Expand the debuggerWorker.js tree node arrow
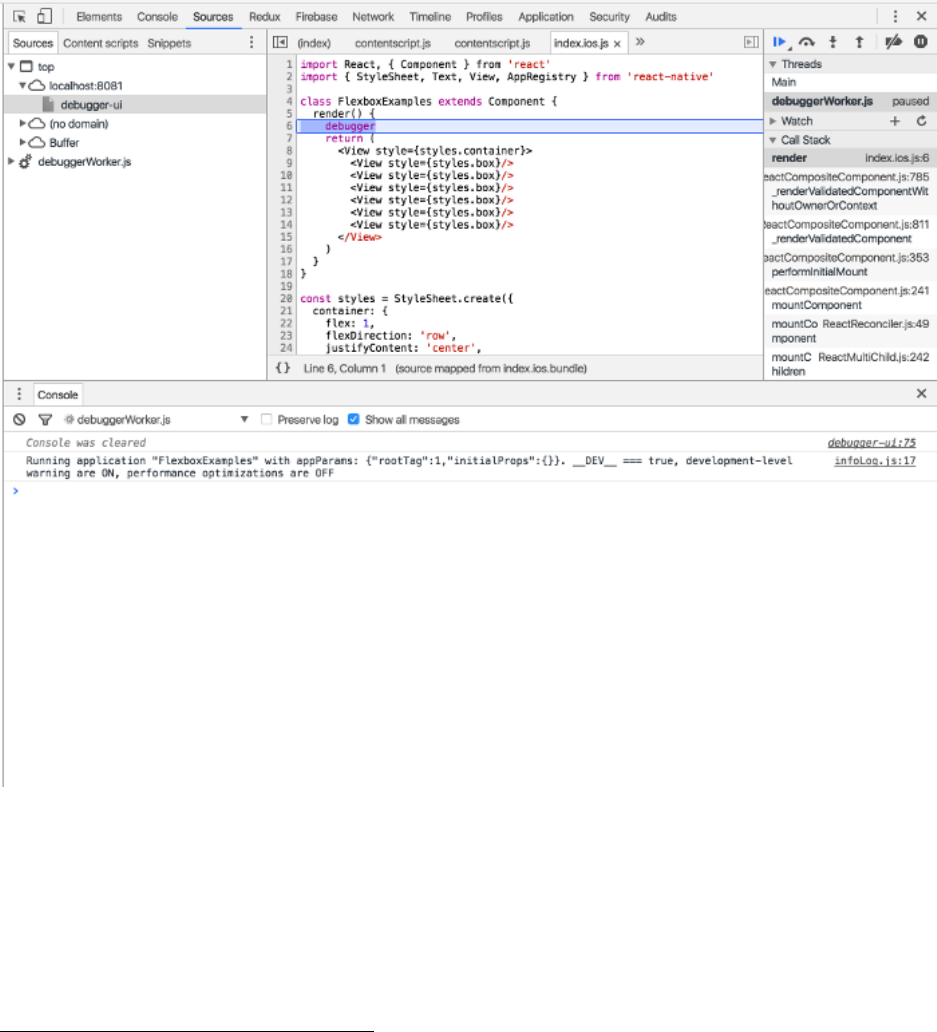This screenshot has height=1032, width=937. pos(11,161)
